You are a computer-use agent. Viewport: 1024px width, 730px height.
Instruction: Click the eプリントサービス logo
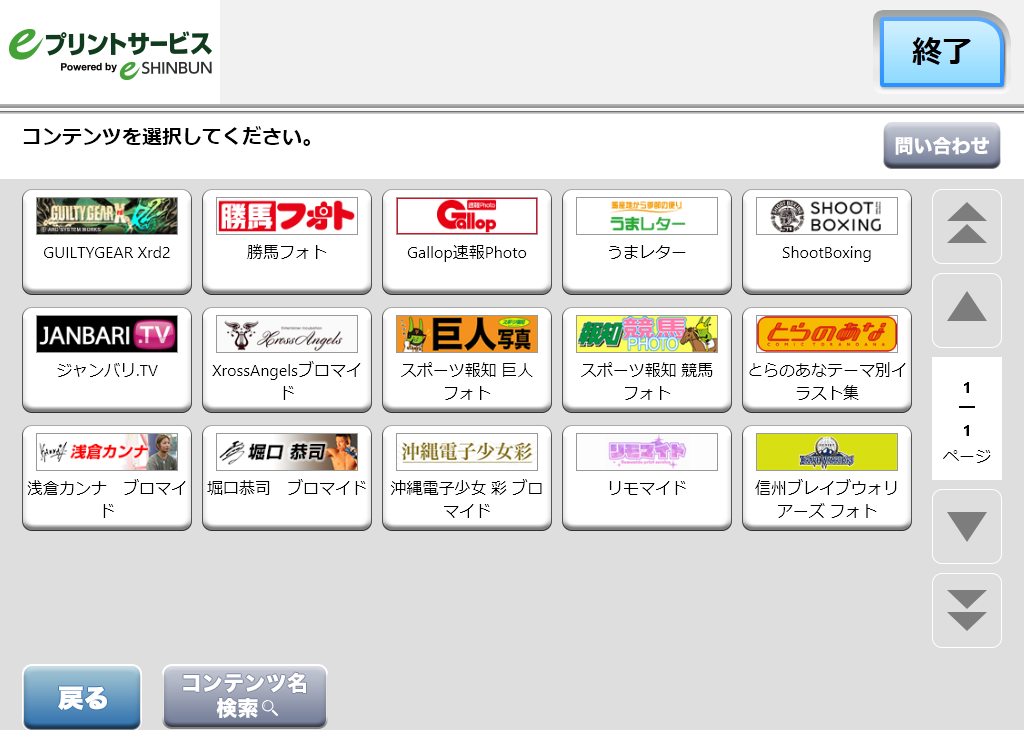[x=110, y=52]
